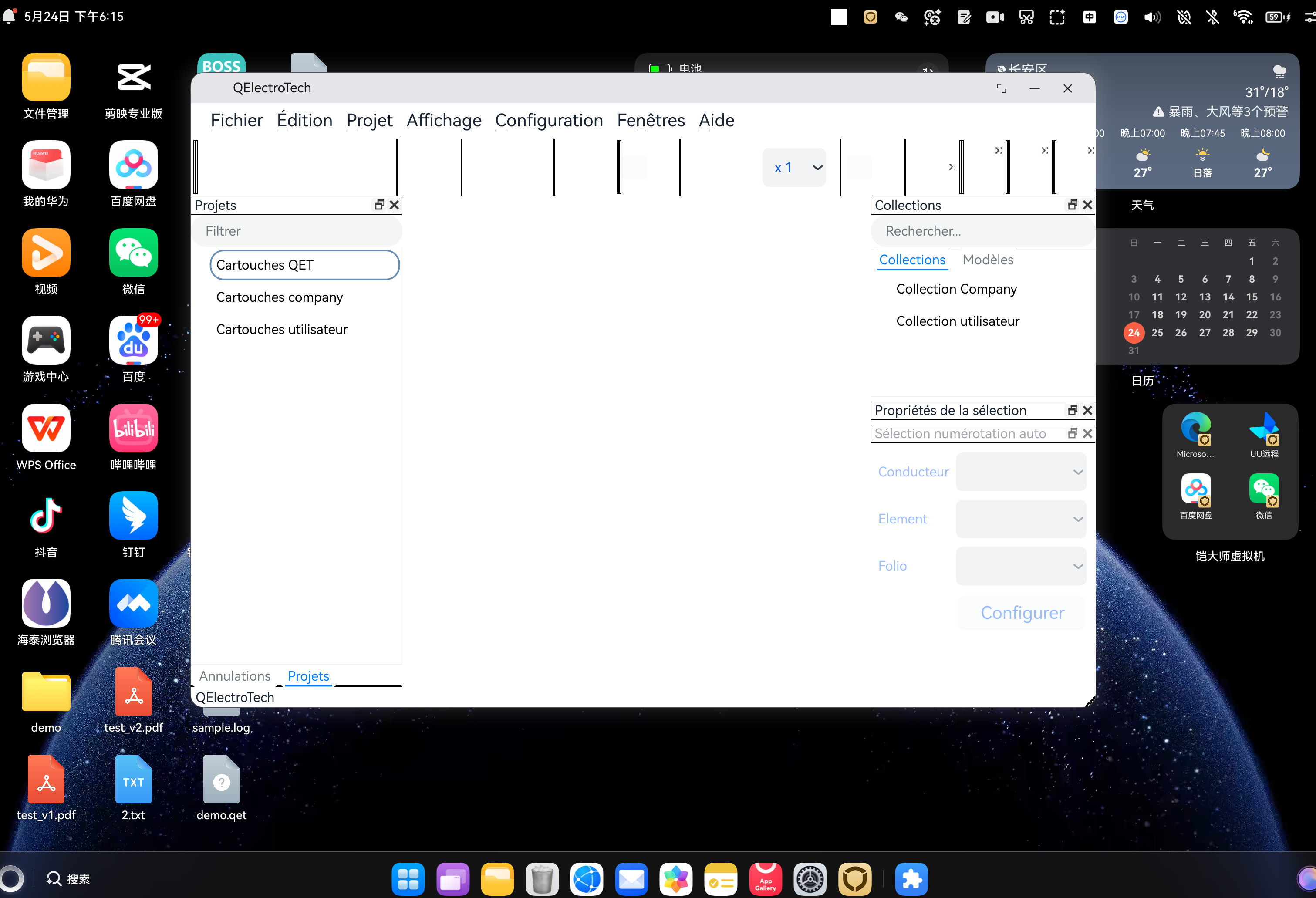Open the Conducteur combo box
The height and width of the screenshot is (898, 1316).
coord(1020,472)
